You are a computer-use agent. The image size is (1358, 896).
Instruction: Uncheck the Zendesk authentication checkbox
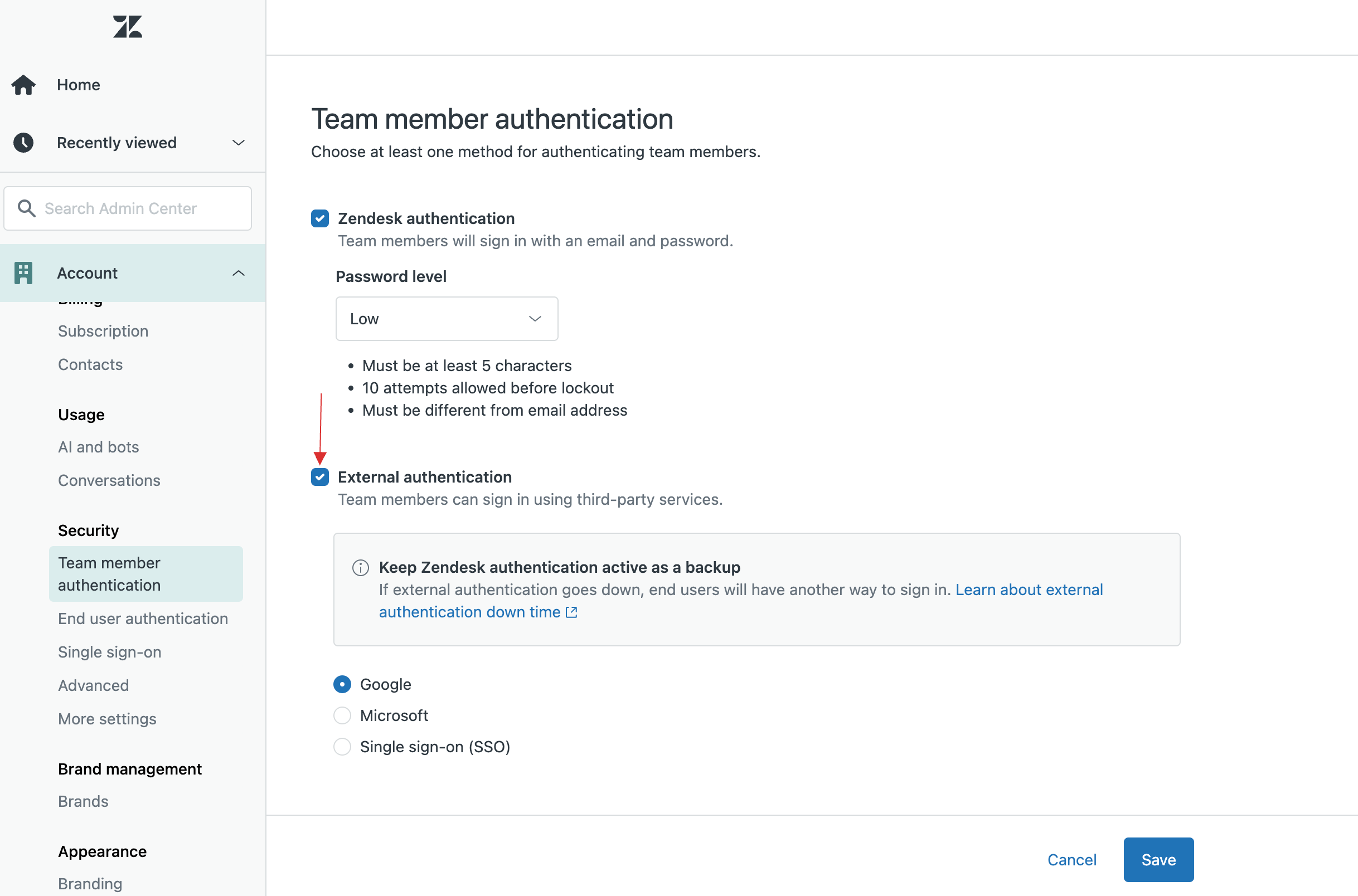320,218
